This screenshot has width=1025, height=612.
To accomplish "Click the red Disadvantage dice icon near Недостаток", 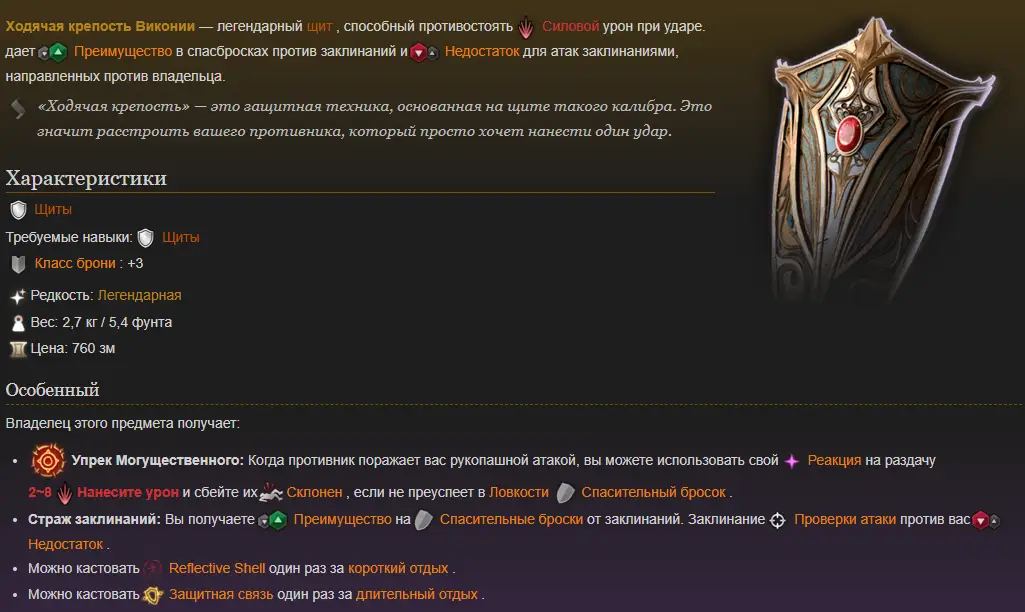I will (424, 52).
